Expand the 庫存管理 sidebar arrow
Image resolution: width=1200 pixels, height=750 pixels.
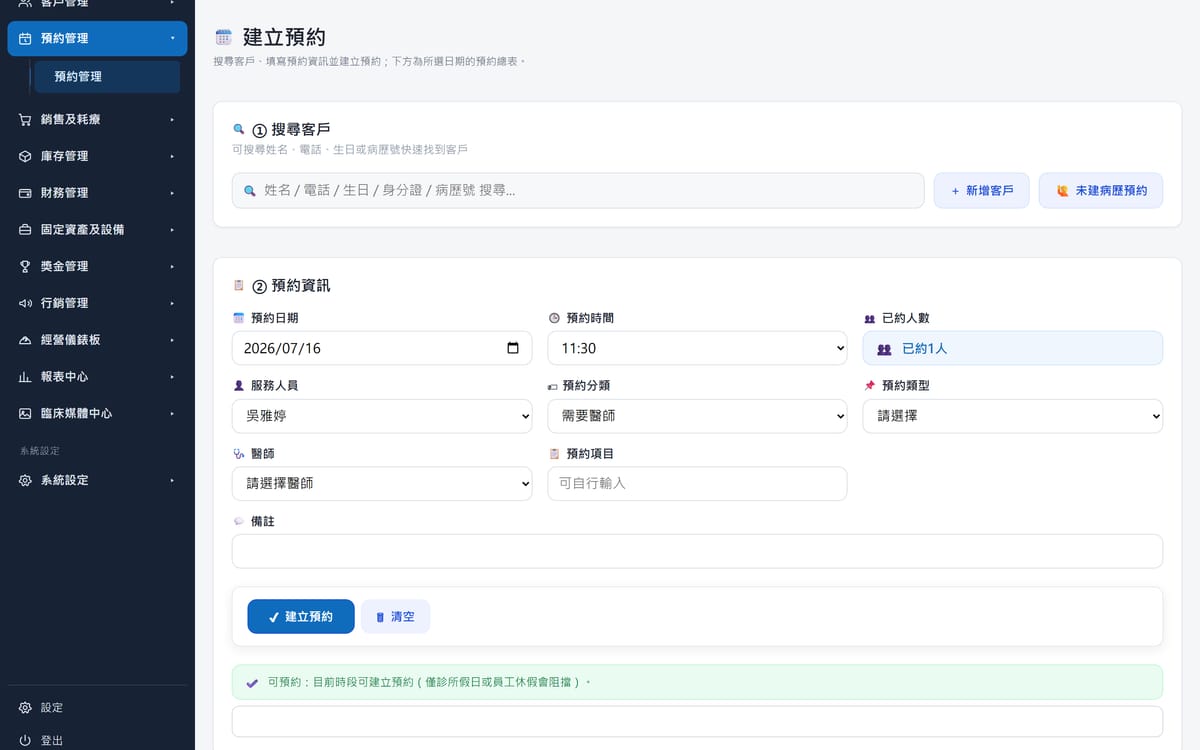tap(172, 156)
